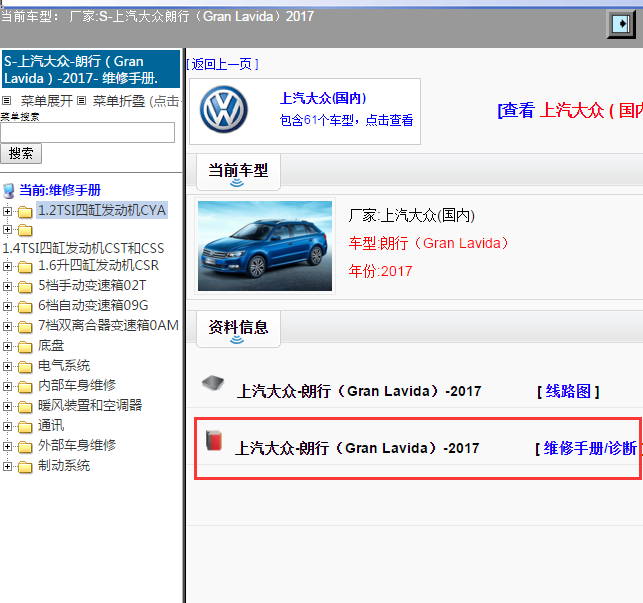
Task: Click the 搜索 search button
Action: pyautogui.click(x=21, y=153)
